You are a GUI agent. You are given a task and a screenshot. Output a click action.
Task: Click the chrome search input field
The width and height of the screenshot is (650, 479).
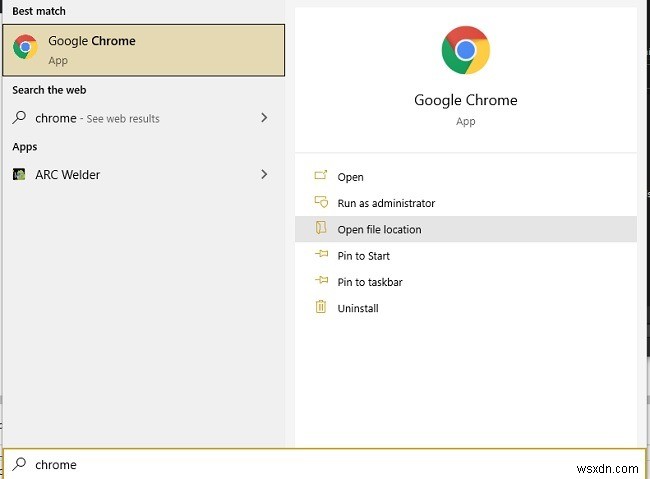click(x=325, y=464)
